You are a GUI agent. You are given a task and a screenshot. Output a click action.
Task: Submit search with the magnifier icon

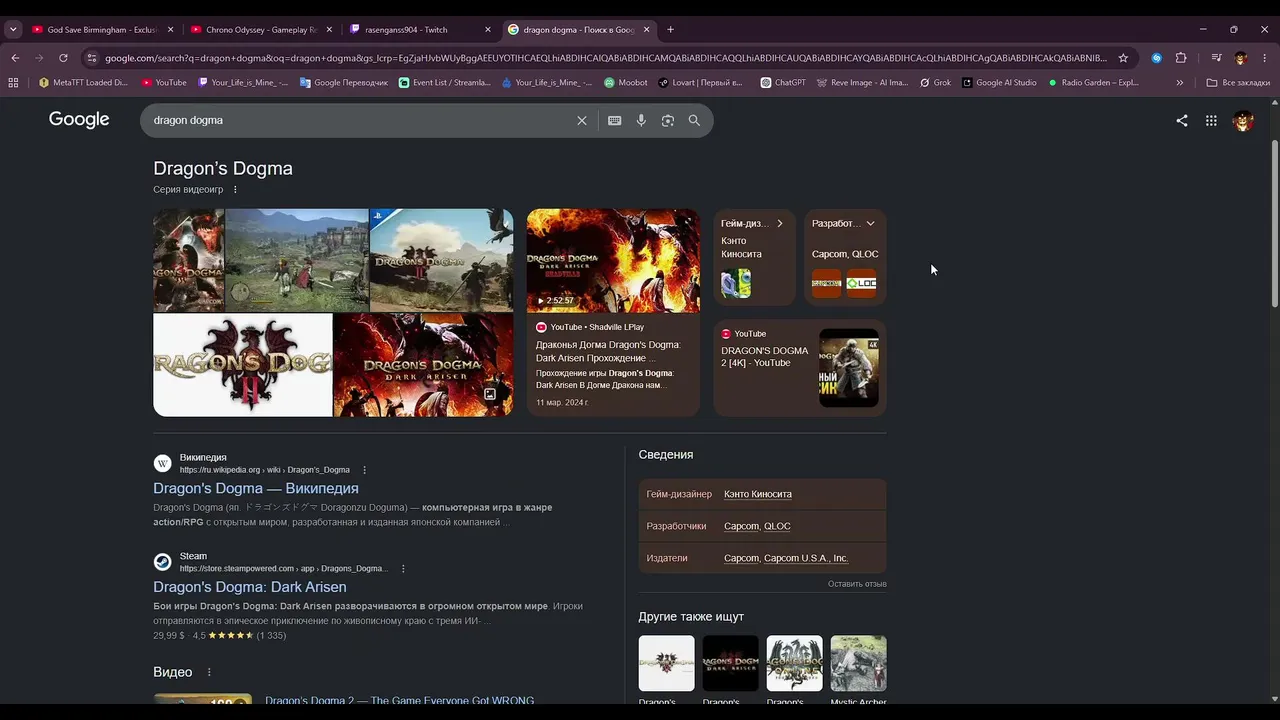(x=694, y=121)
